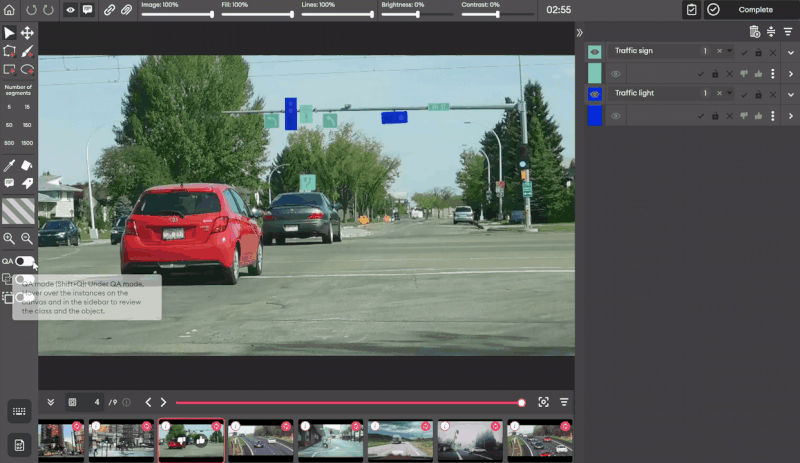
Task: Undo the last action
Action: 31,10
